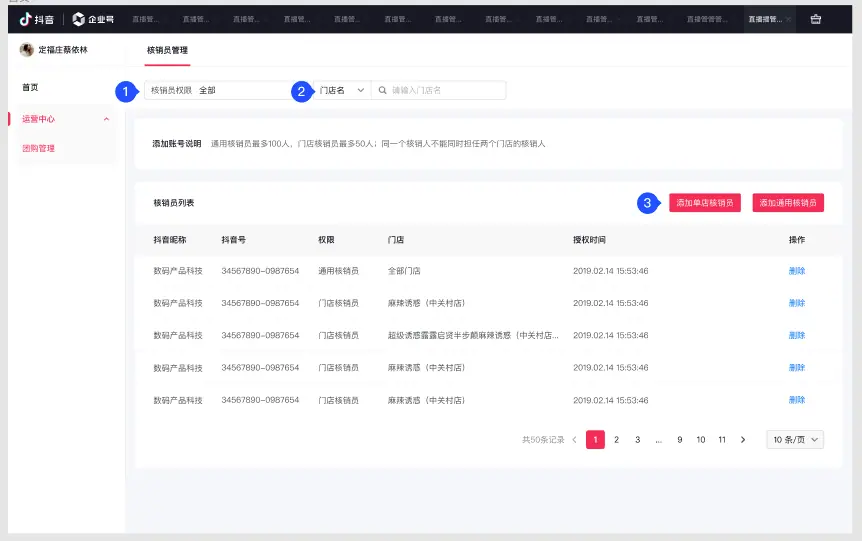The image size is (862, 541).
Task: Click the 企业号 enterprise logo
Action: pos(93,19)
